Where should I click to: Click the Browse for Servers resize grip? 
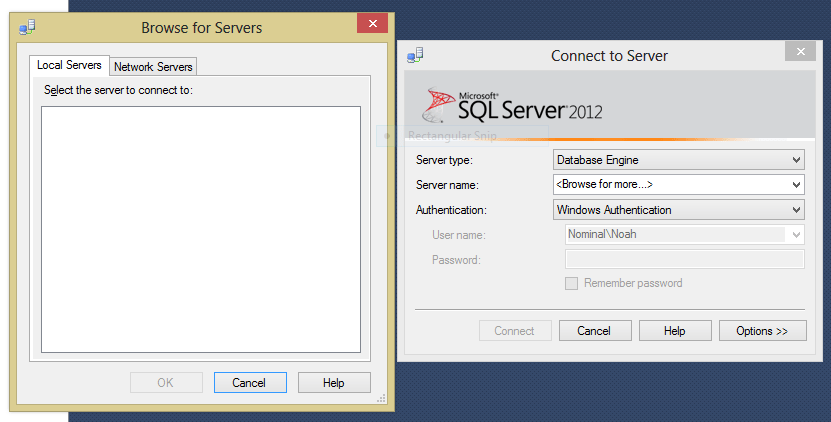[381, 398]
